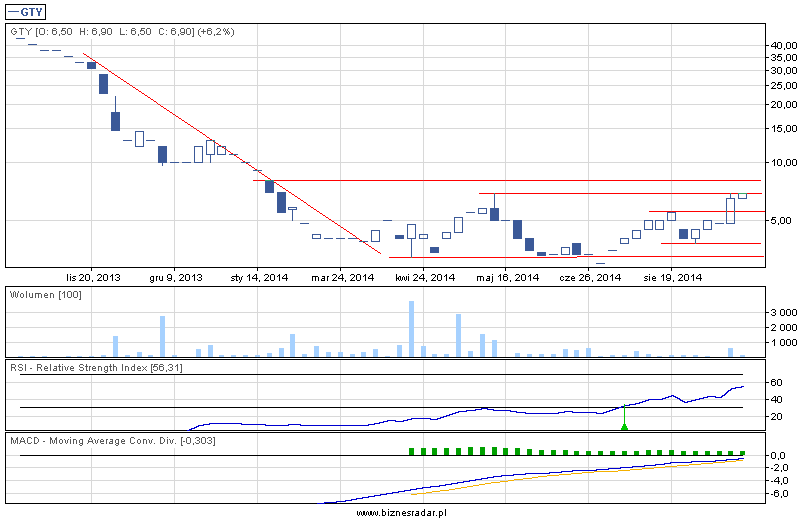This screenshot has height=520, width=800.
Task: Click the green arrow marker on RSI
Action: point(625,426)
